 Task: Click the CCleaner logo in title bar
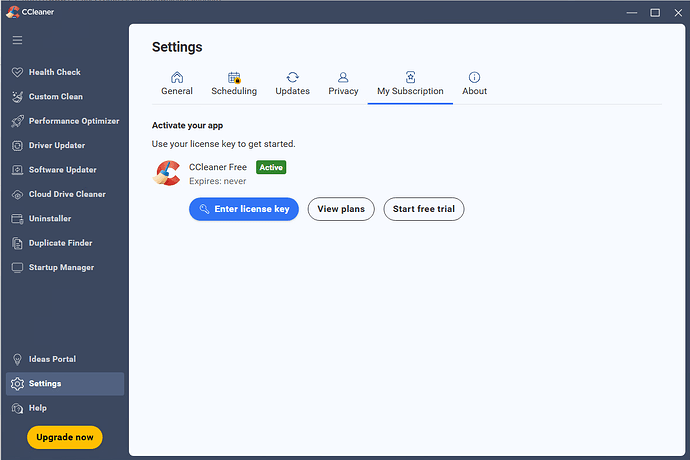point(12,12)
